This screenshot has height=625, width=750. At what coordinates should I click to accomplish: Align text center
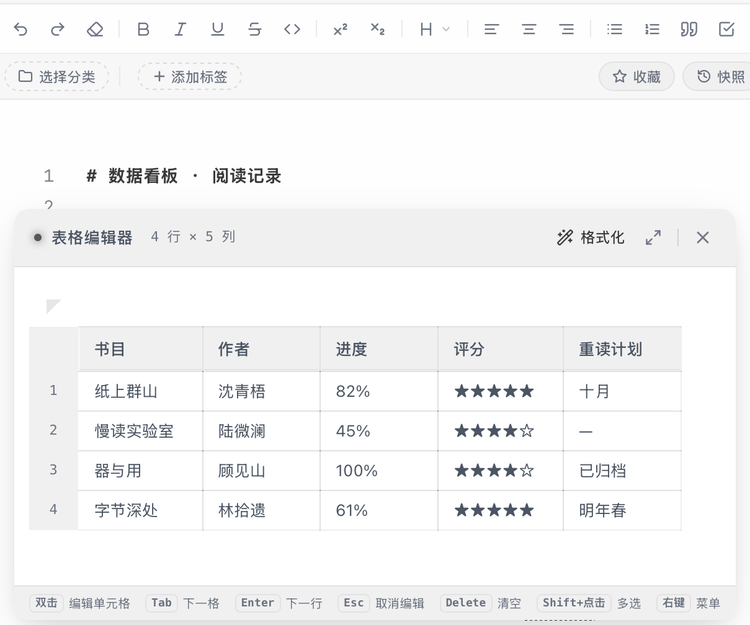click(x=529, y=30)
